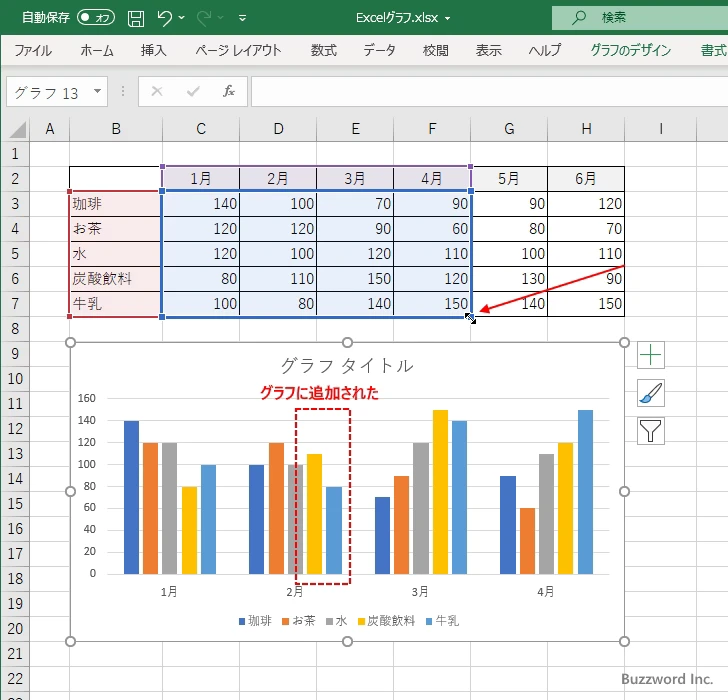Click the Insert Function fx icon

pos(229,91)
